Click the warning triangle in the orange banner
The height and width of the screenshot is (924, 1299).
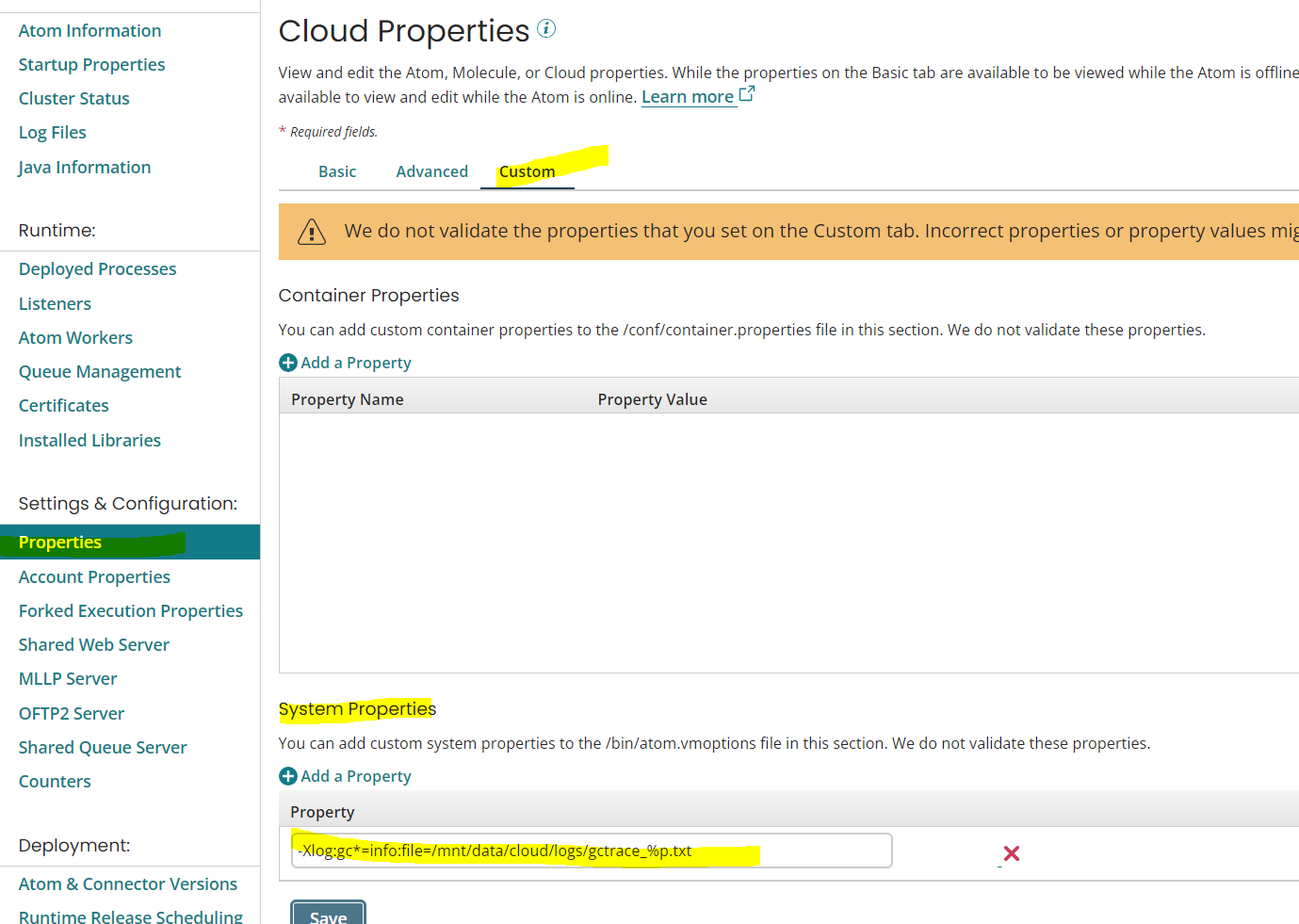312,231
